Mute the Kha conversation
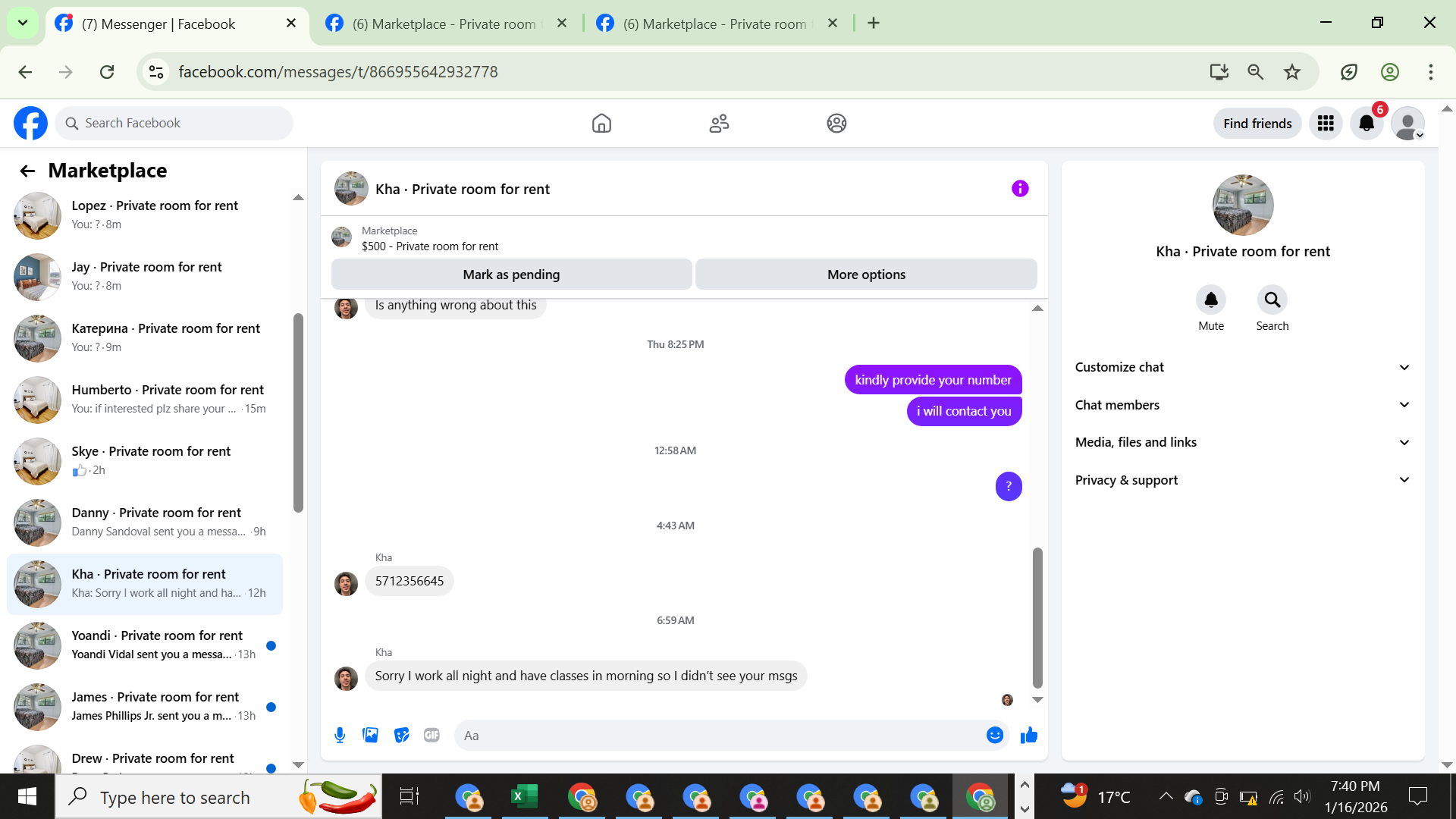 (1210, 300)
